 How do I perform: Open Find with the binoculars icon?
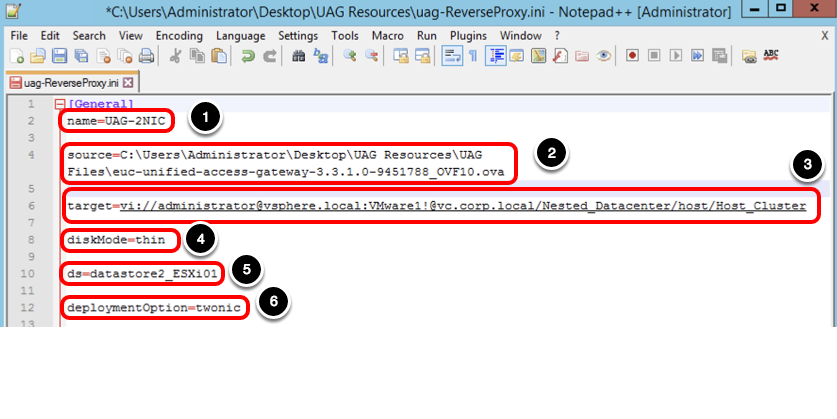point(298,56)
